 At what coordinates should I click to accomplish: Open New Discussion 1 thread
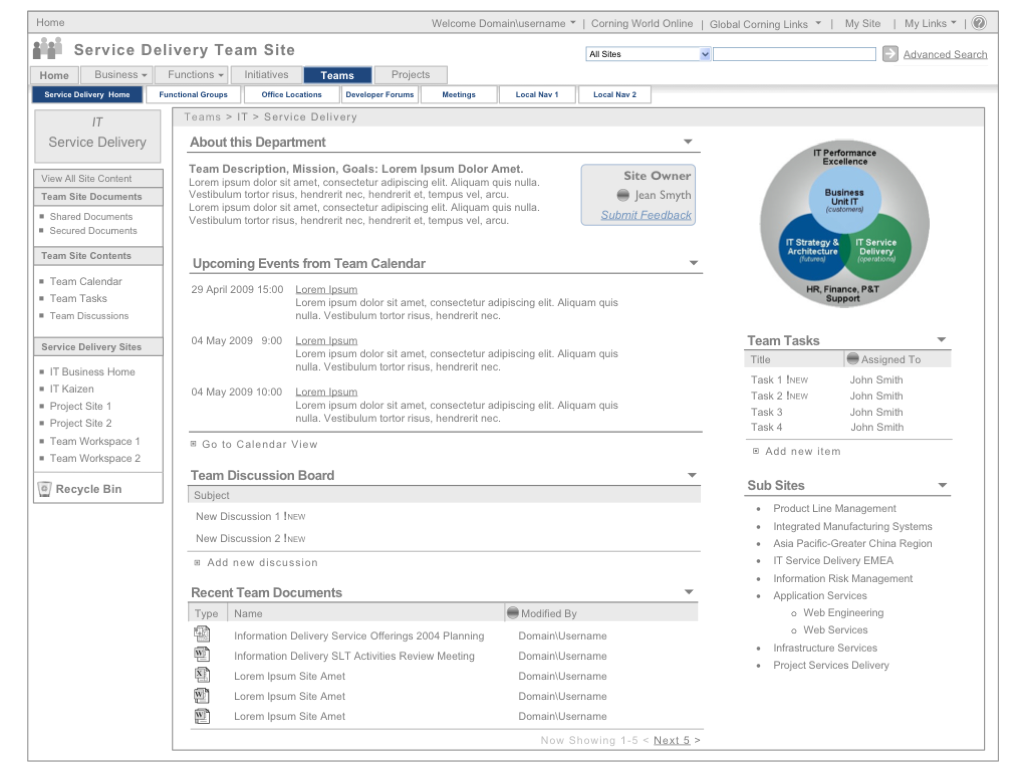[238, 516]
